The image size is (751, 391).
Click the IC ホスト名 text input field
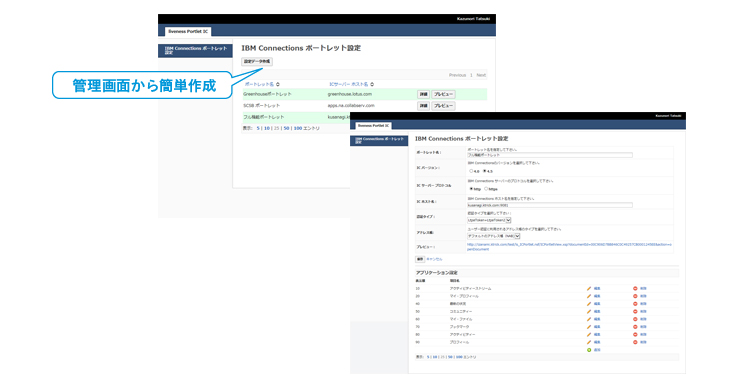[550, 205]
